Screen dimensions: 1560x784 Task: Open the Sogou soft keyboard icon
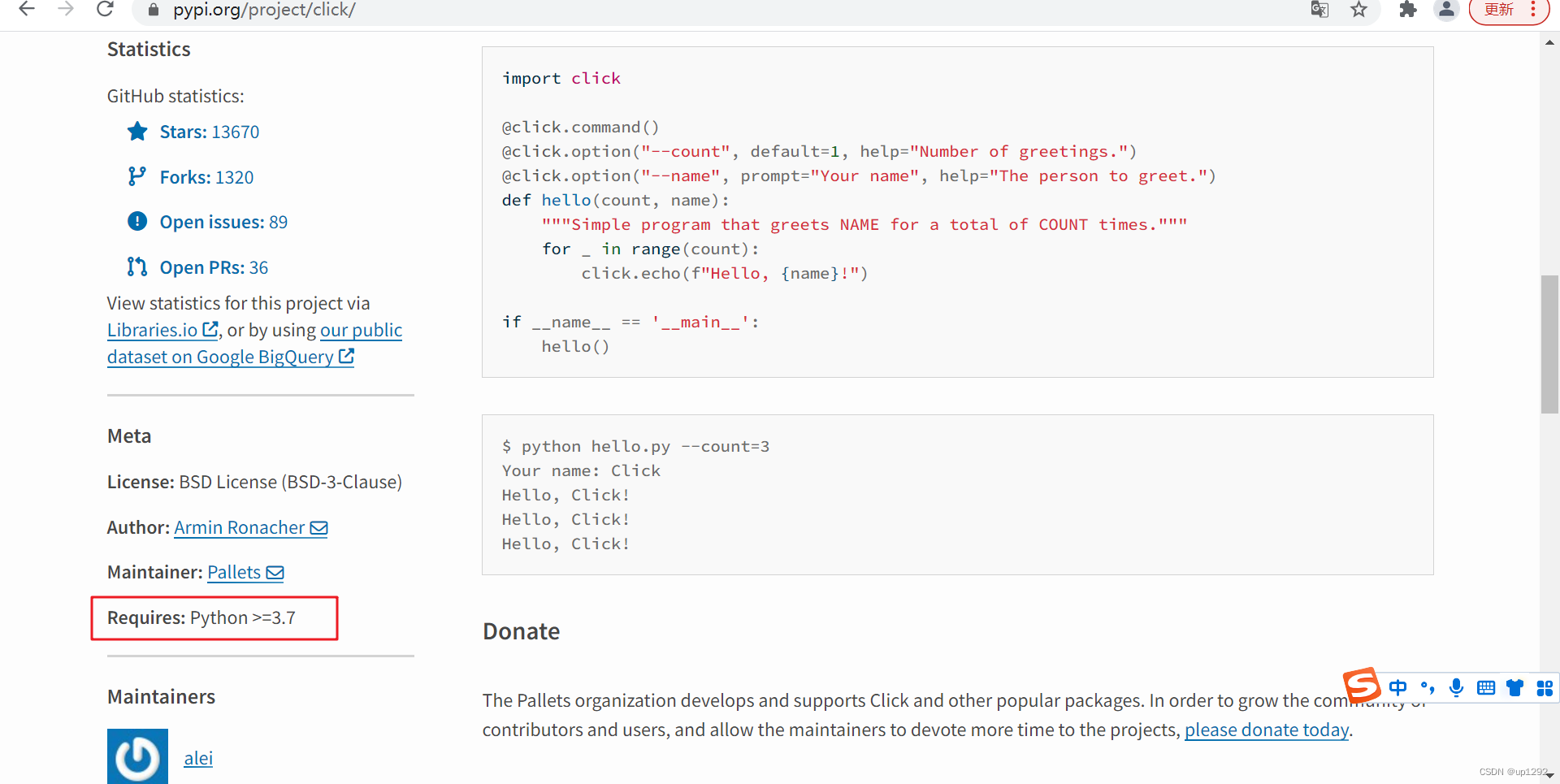click(1486, 688)
